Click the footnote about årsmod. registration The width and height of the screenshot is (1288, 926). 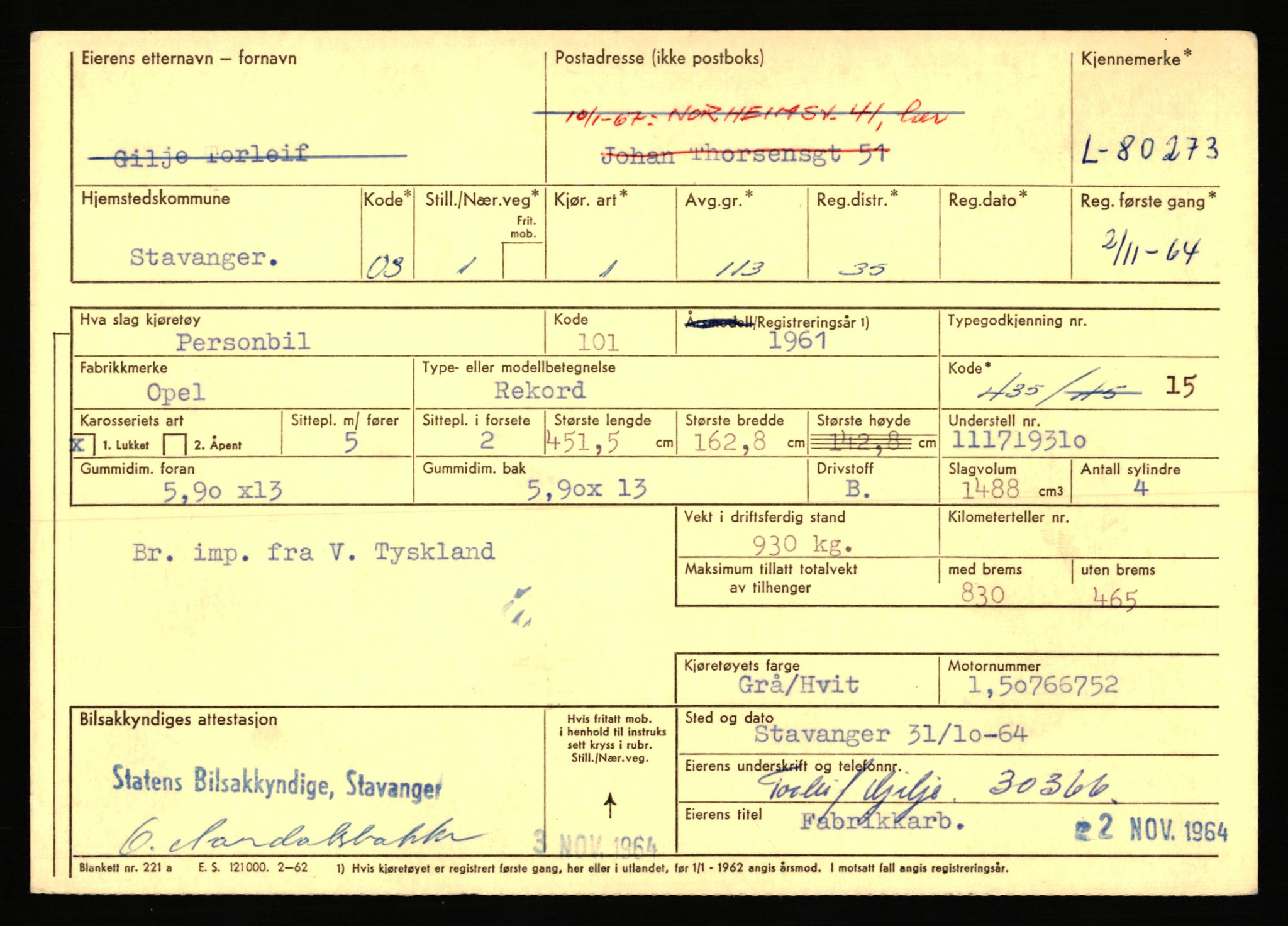pyautogui.click(x=672, y=868)
